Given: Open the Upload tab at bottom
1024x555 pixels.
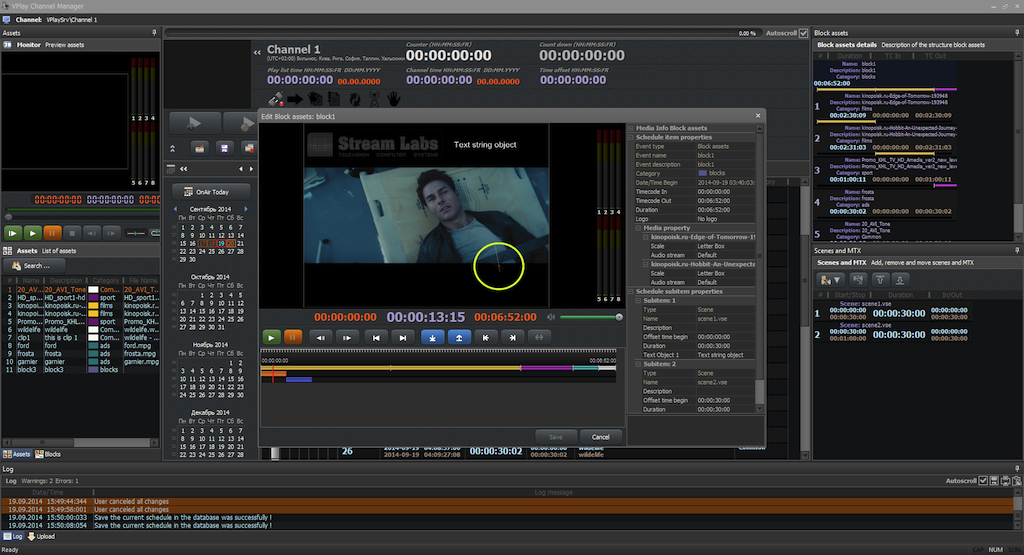Looking at the screenshot, I should pos(42,536).
